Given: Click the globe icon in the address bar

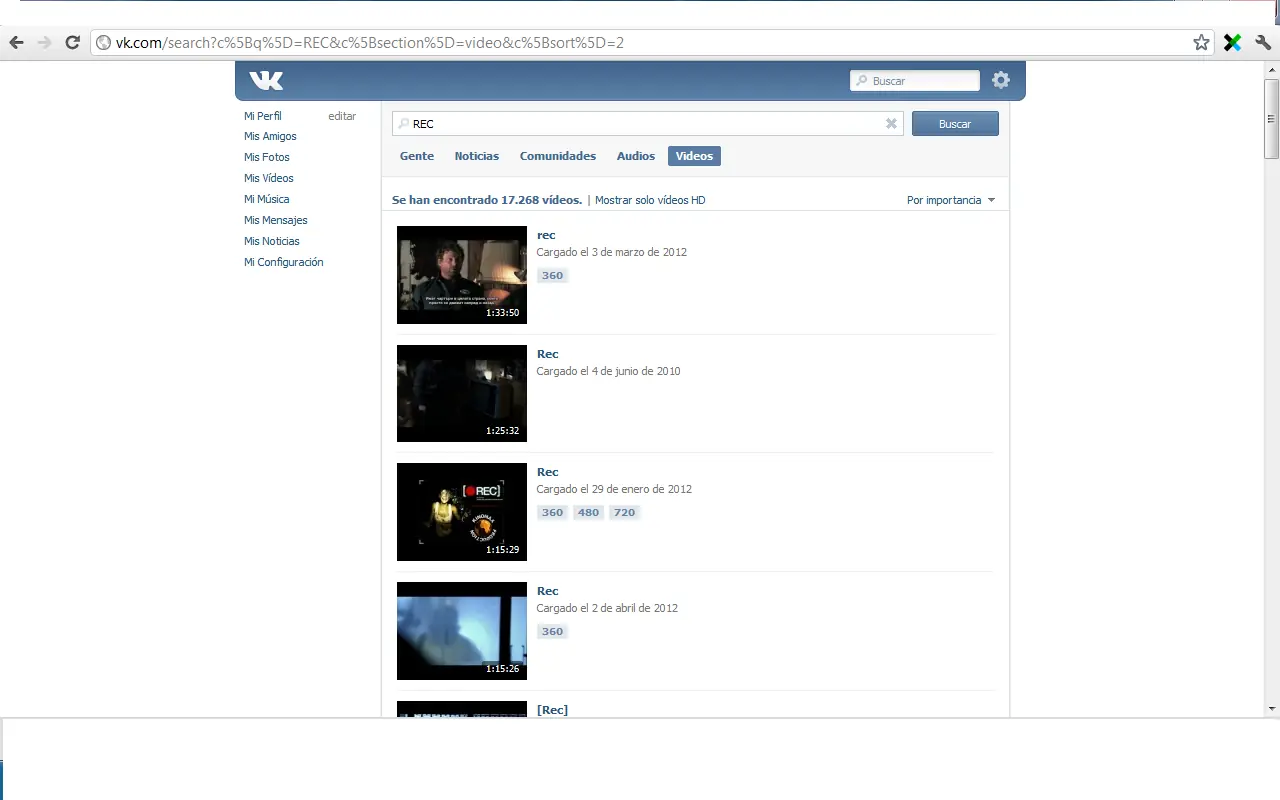Looking at the screenshot, I should [103, 43].
